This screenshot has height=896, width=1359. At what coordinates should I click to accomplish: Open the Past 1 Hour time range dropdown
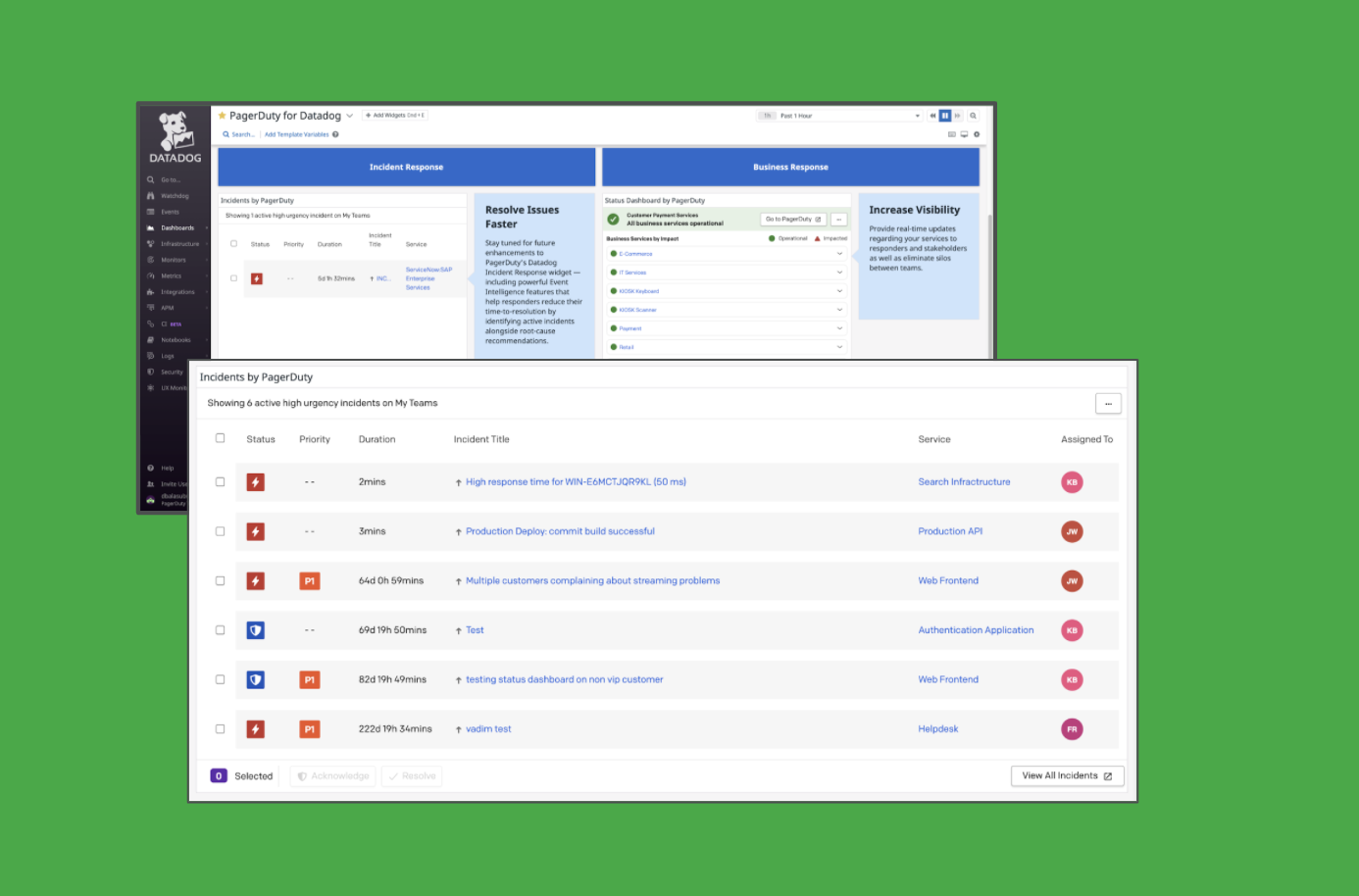pos(849,116)
